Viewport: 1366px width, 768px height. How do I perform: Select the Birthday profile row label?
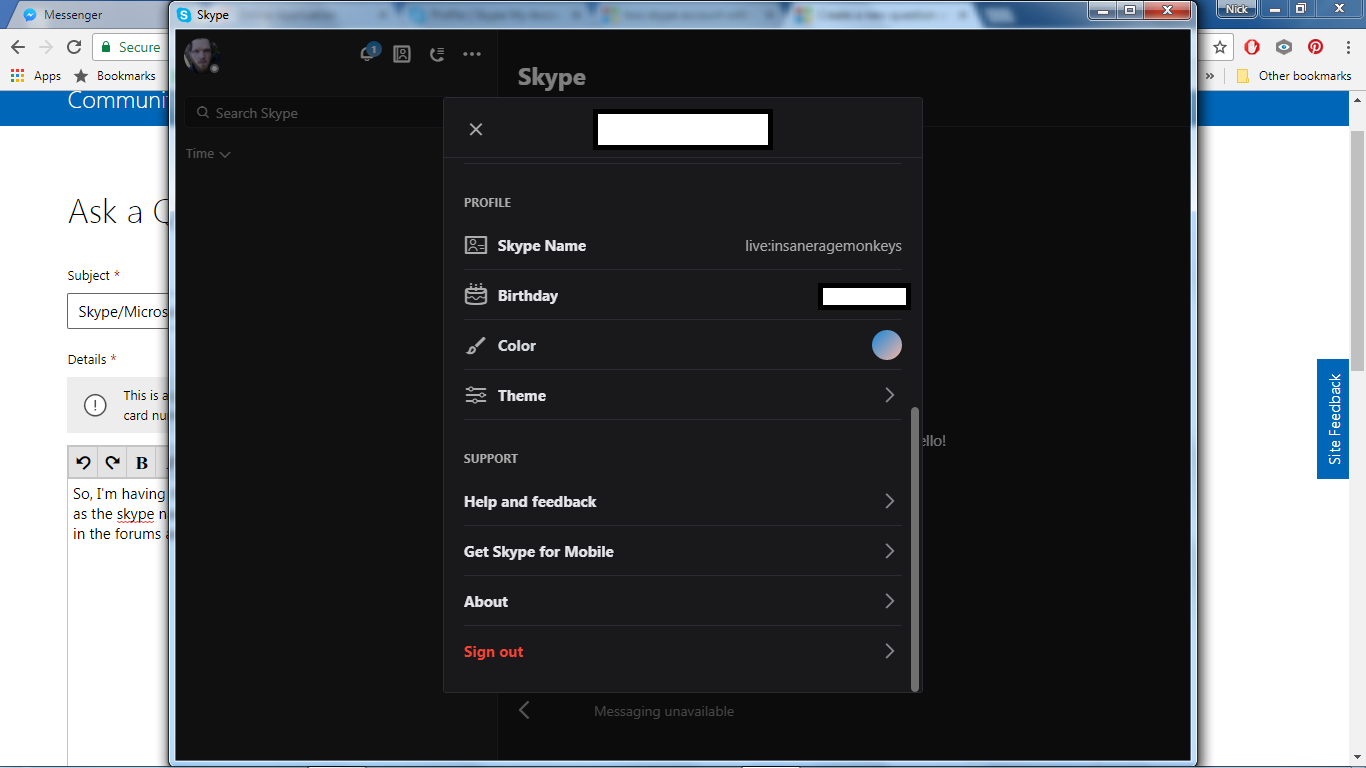[x=528, y=296]
